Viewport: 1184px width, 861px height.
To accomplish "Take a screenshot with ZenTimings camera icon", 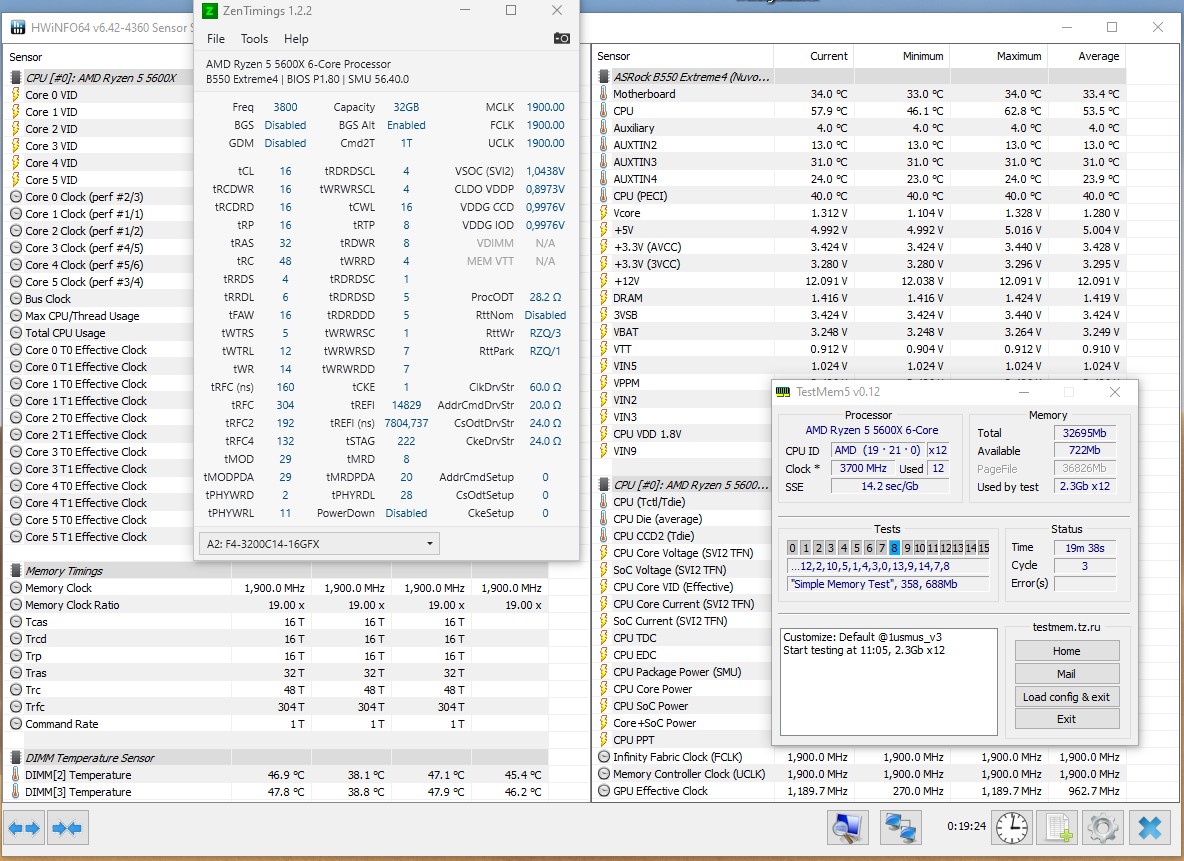I will click(x=562, y=38).
